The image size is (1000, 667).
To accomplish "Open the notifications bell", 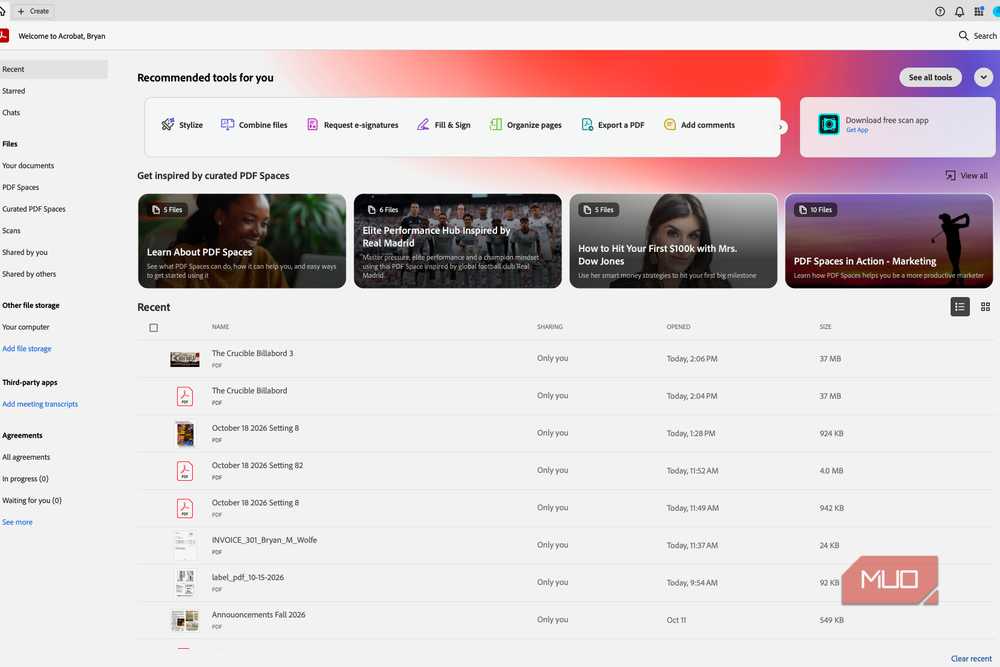I will [x=959, y=11].
